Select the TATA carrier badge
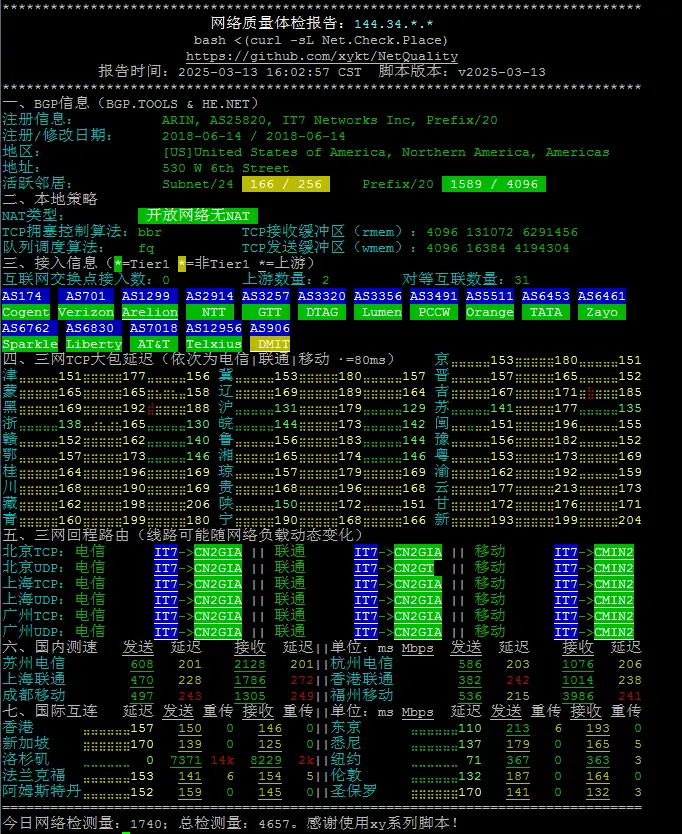682x834 pixels. [x=545, y=312]
